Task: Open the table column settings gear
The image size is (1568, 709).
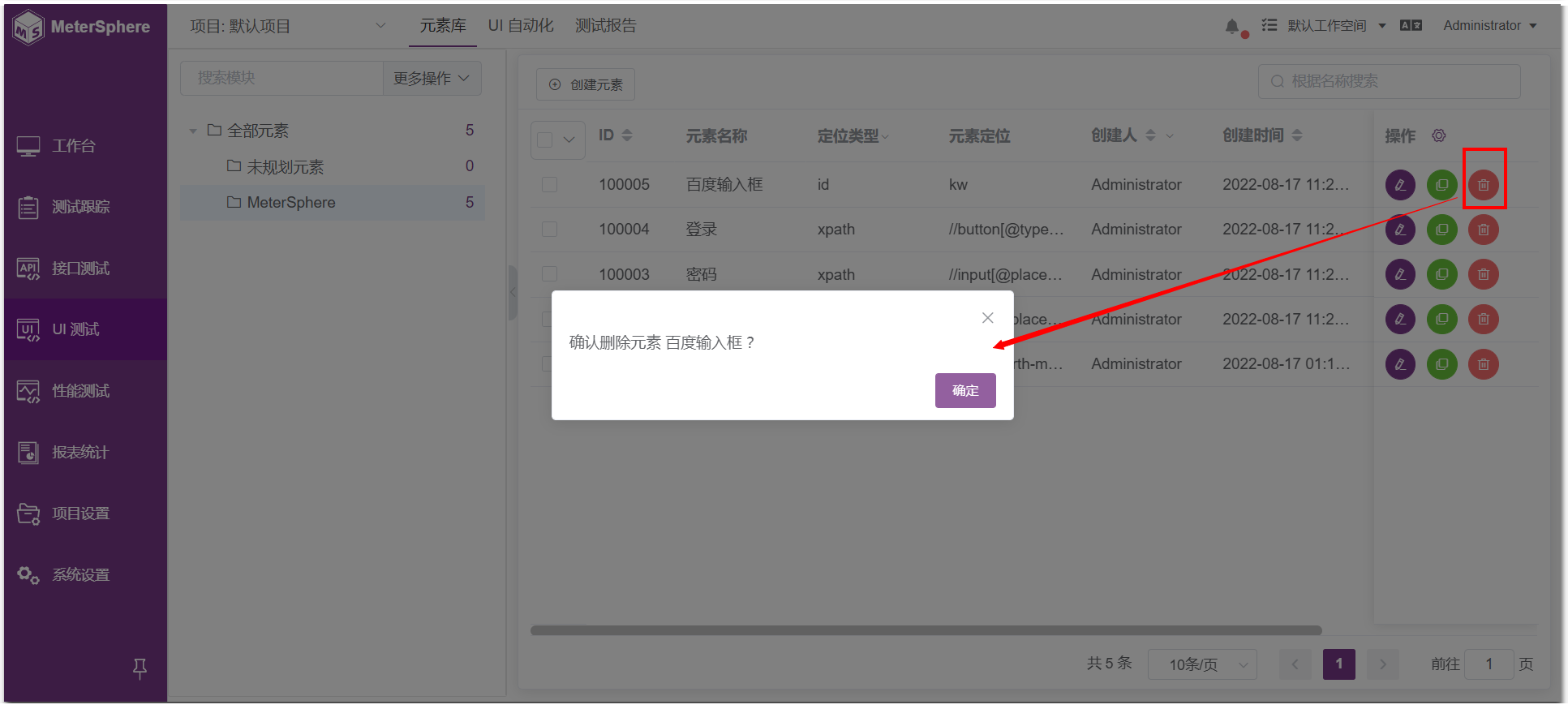Action: 1438,135
